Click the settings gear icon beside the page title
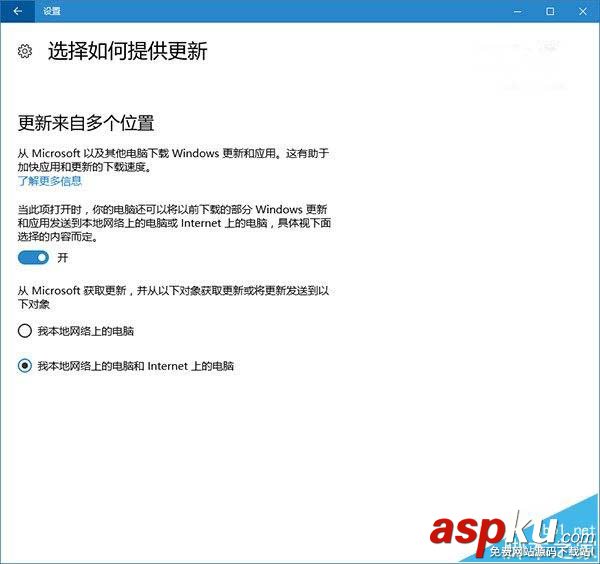The height and width of the screenshot is (564, 600). 25,51
